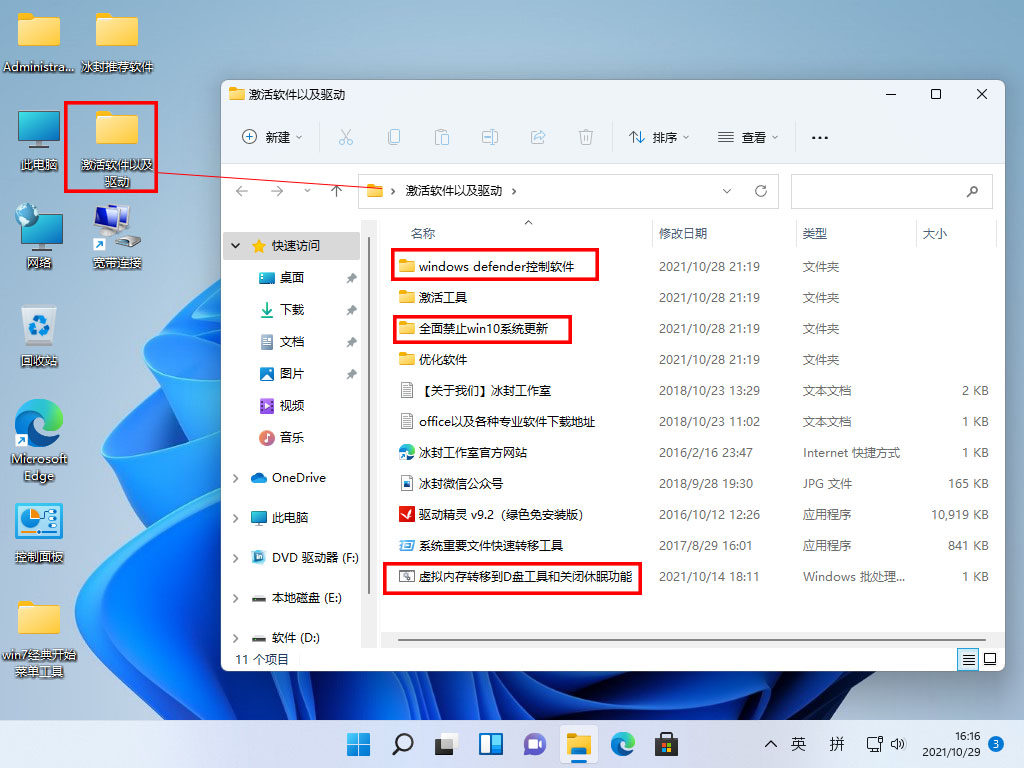Show hidden system tray icons

coord(771,744)
